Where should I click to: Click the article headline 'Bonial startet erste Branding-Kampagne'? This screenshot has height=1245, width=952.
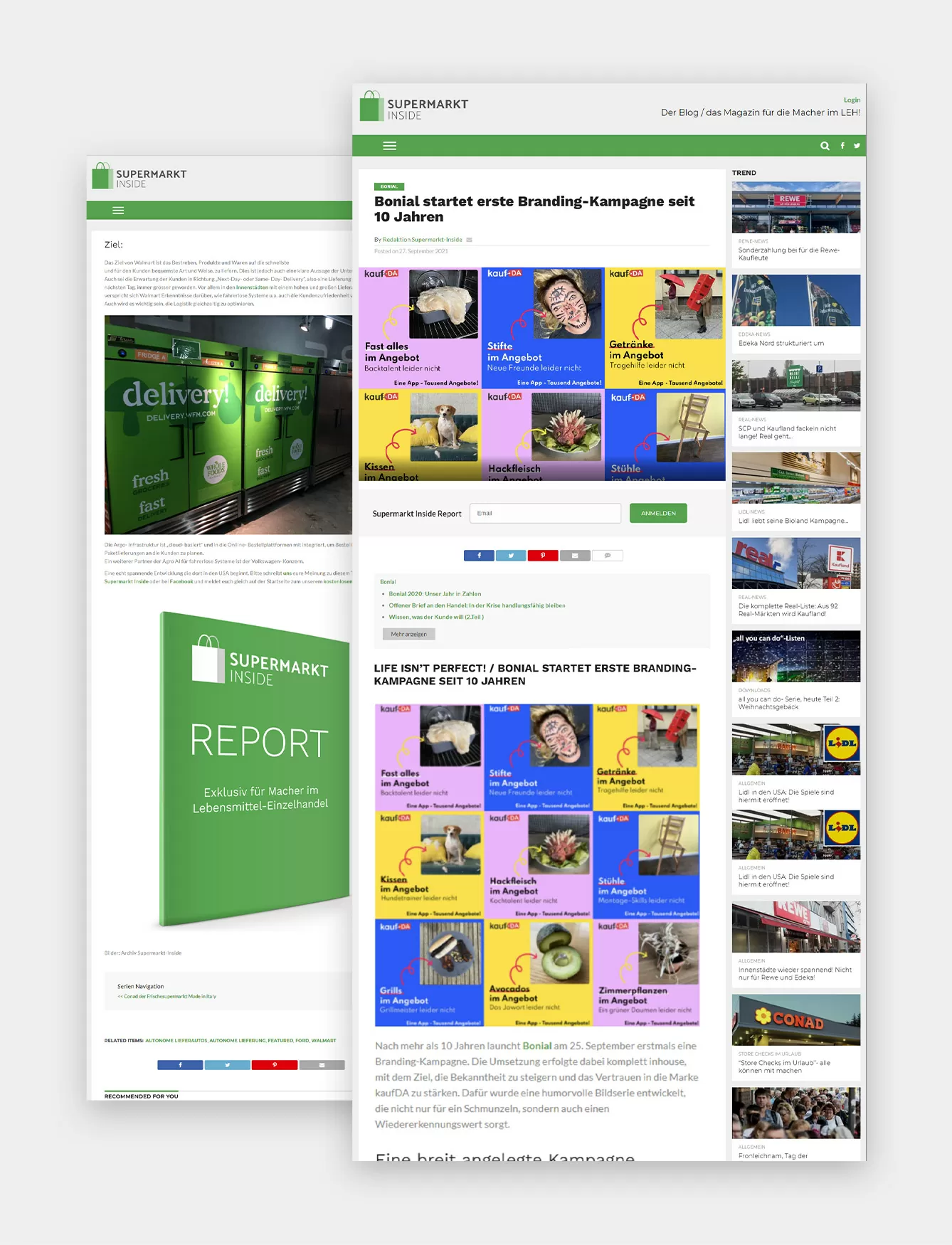(534, 209)
